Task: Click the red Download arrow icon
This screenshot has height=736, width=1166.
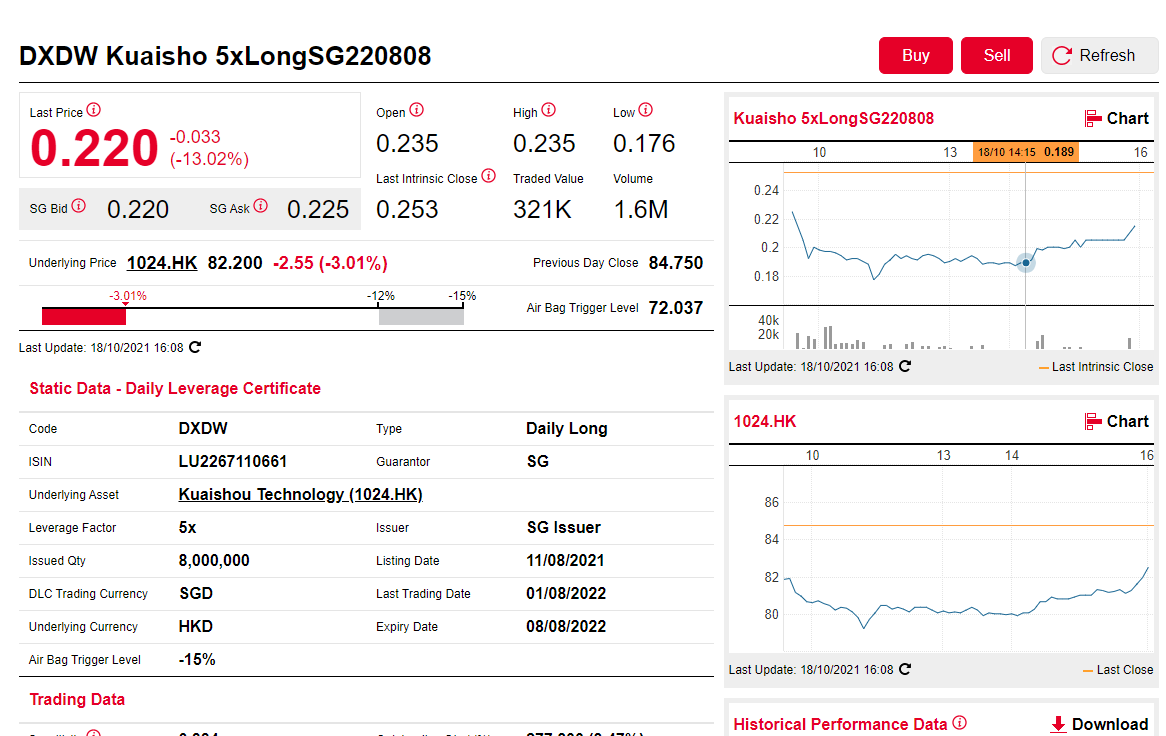Action: point(1057,724)
